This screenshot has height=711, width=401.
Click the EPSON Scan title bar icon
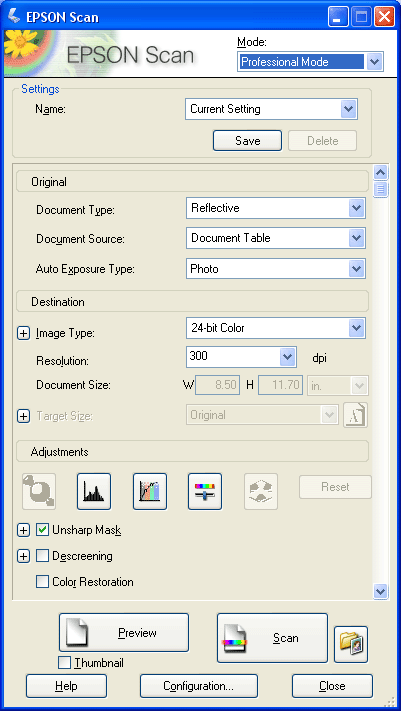pyautogui.click(x=15, y=17)
